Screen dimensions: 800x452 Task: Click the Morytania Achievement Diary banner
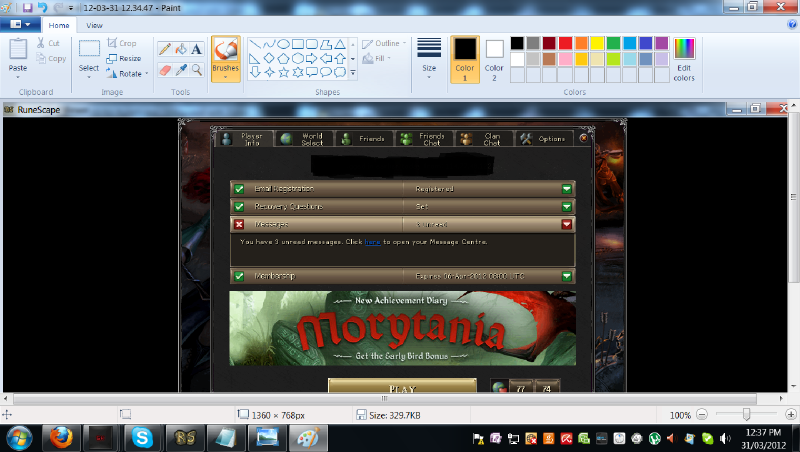(403, 328)
